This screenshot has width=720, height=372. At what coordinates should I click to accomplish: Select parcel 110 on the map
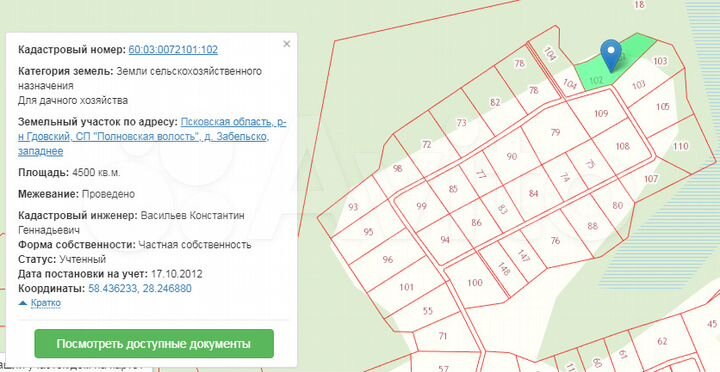[681, 146]
